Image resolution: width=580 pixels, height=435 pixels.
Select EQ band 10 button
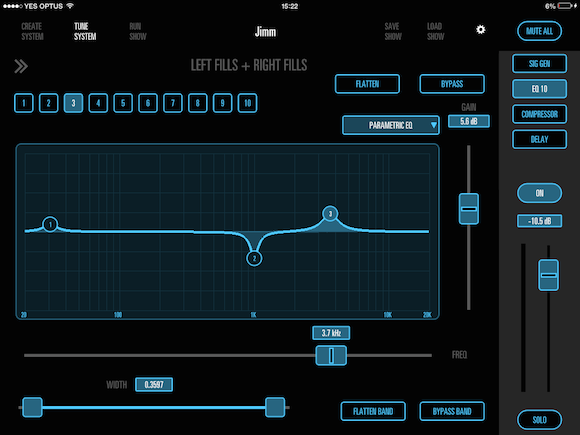(x=247, y=103)
